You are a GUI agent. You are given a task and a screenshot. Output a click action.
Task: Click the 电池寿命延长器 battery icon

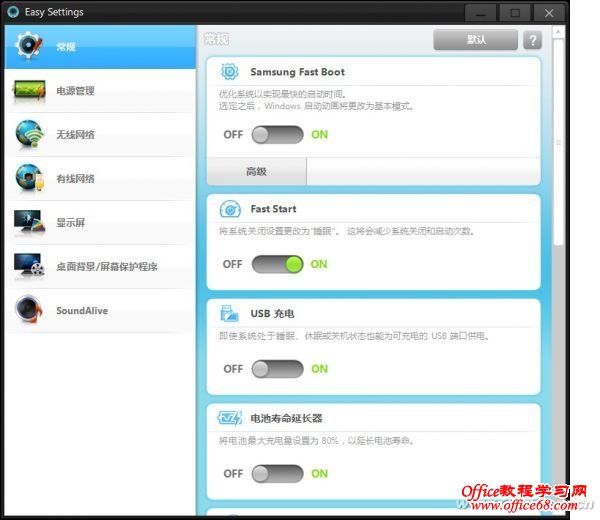[x=230, y=418]
